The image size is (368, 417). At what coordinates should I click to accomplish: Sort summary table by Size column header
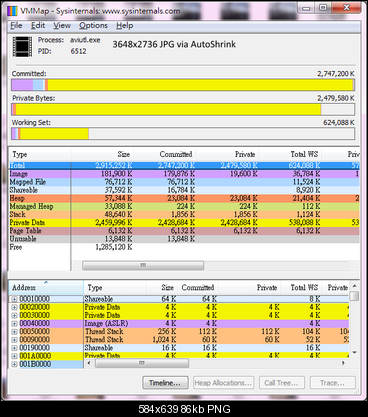click(x=102, y=154)
